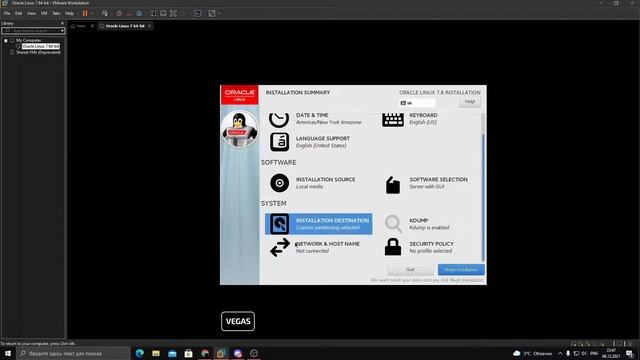Send Ctrl+Alt+Del to the virtual machine
The height and width of the screenshot is (360, 640).
click(x=105, y=13)
